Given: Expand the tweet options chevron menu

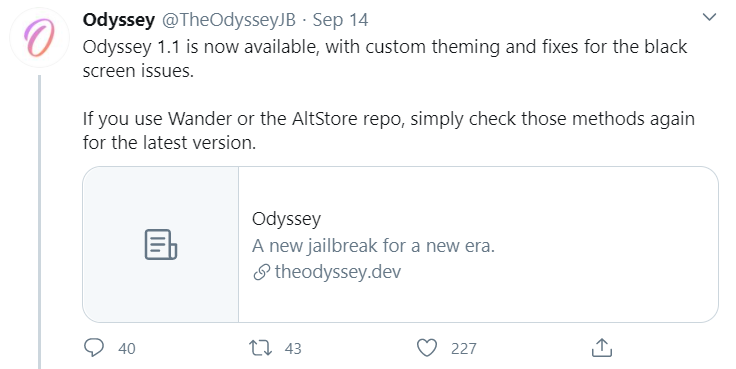Looking at the screenshot, I should [709, 17].
